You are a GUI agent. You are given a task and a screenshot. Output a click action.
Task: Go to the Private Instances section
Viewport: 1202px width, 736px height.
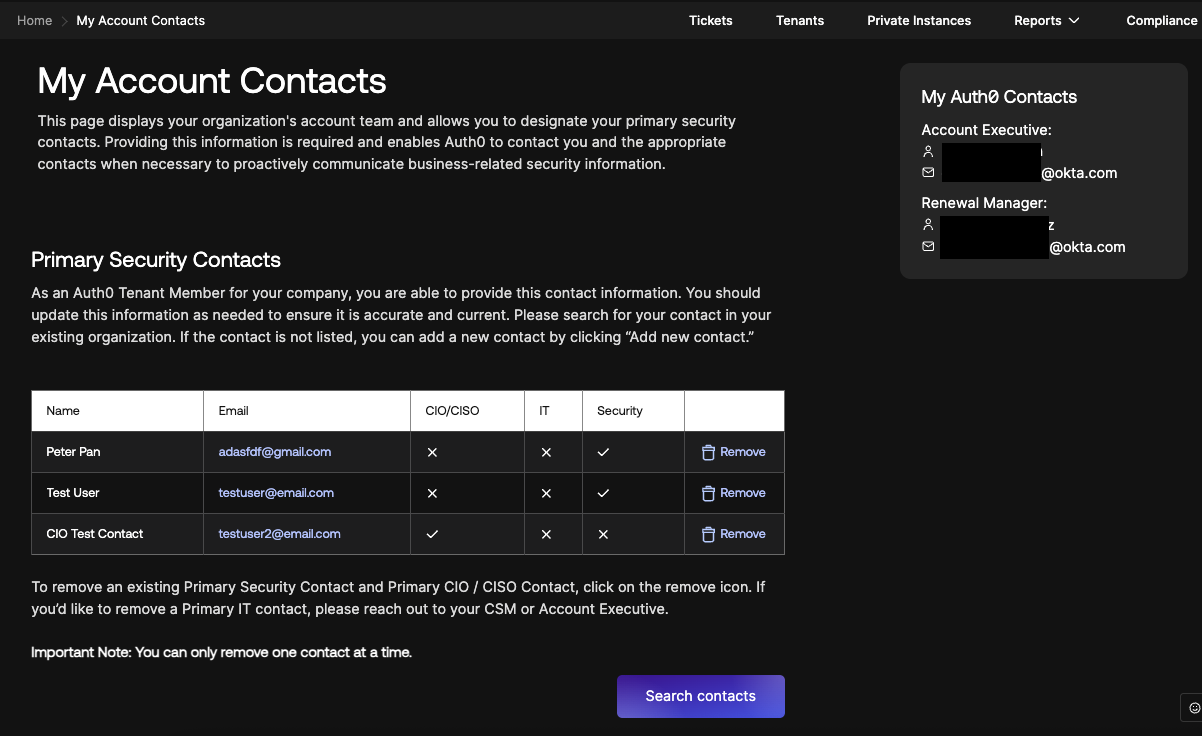(919, 20)
